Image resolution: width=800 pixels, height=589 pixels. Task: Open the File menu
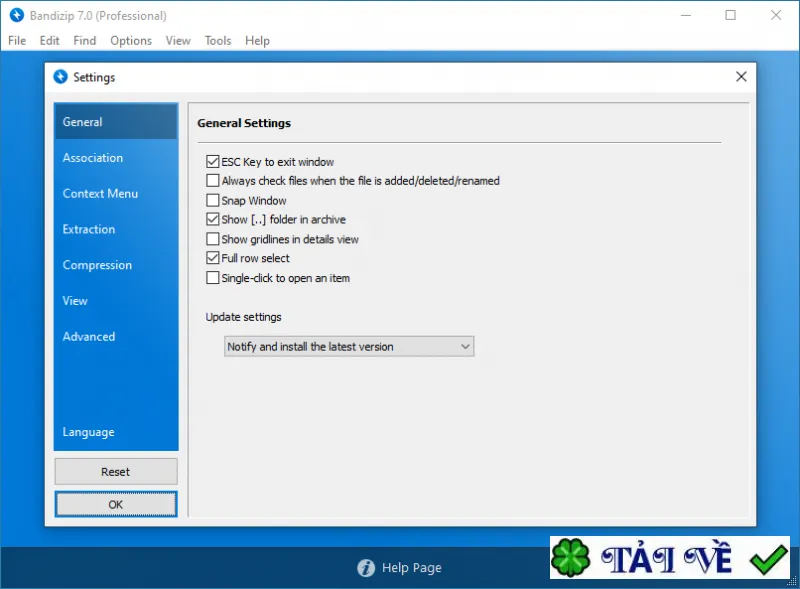coord(17,40)
